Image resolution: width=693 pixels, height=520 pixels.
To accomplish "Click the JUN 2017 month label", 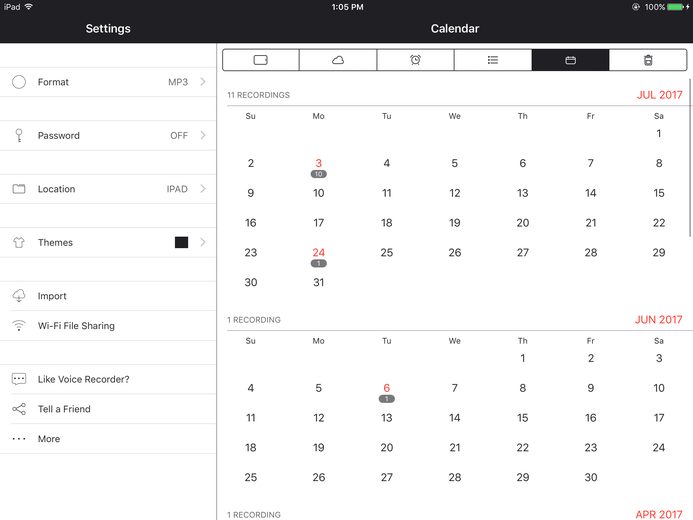I will click(659, 320).
